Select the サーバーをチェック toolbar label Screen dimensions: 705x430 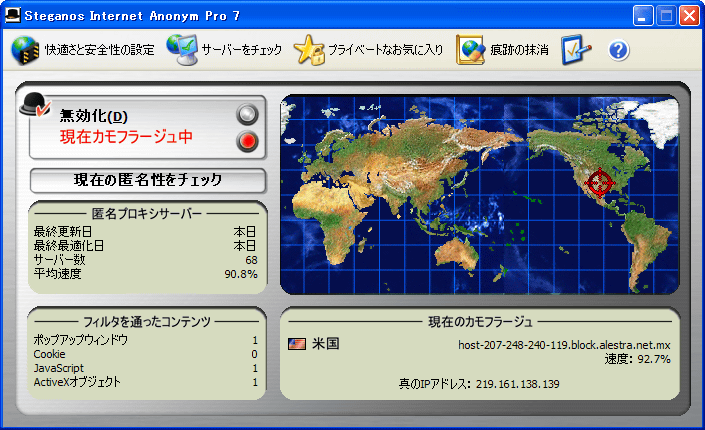click(x=241, y=50)
